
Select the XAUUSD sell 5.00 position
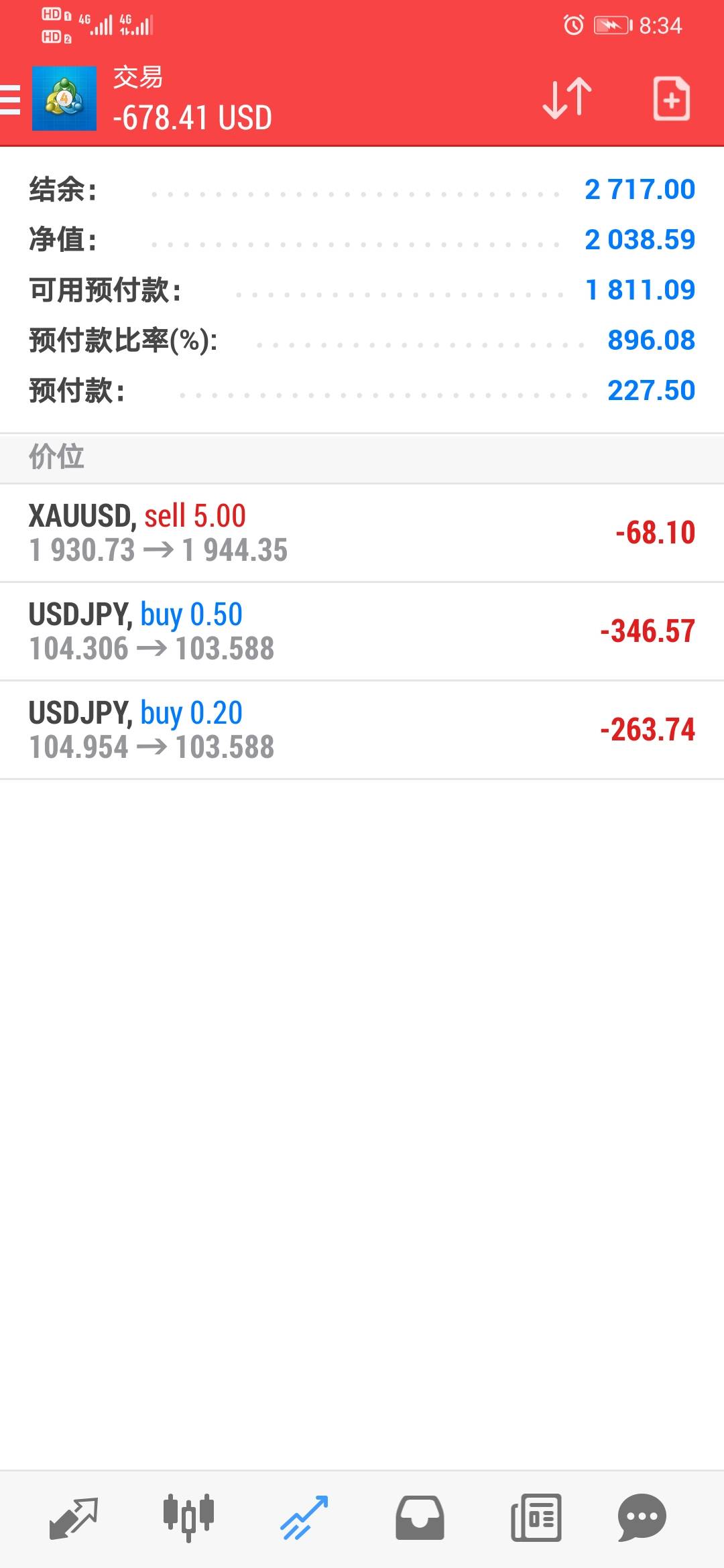tap(362, 533)
